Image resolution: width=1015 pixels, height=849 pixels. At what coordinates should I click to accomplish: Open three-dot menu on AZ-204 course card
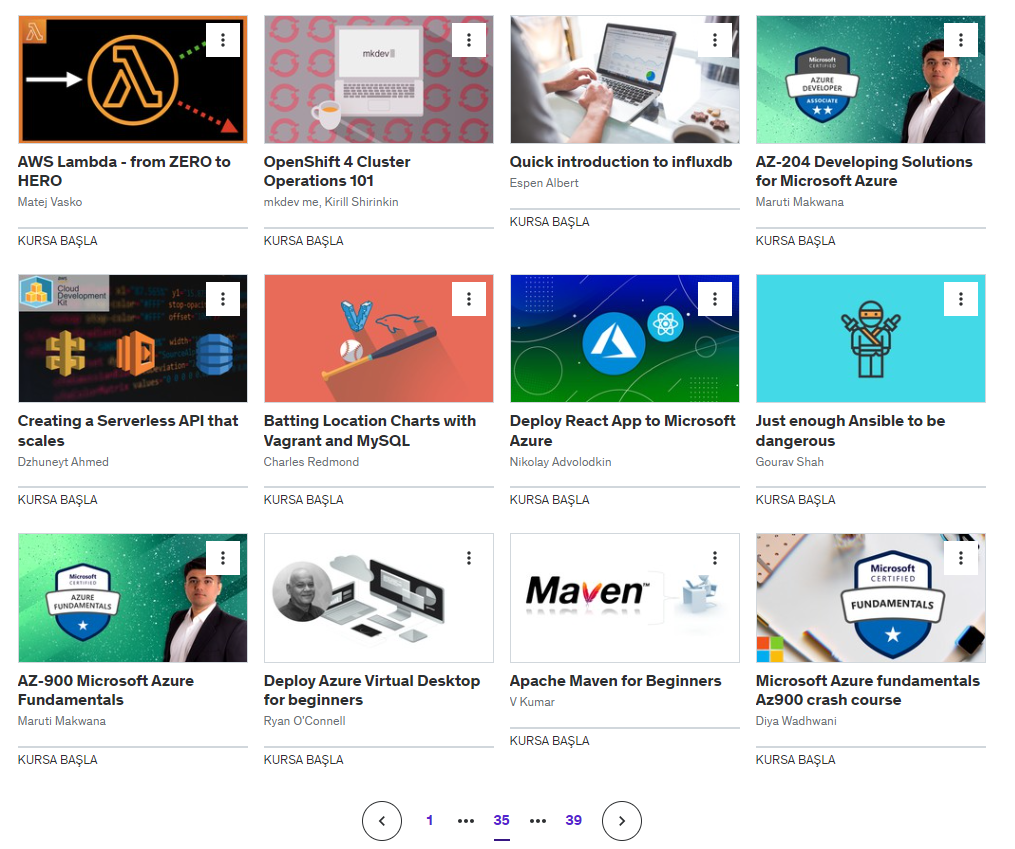961,40
